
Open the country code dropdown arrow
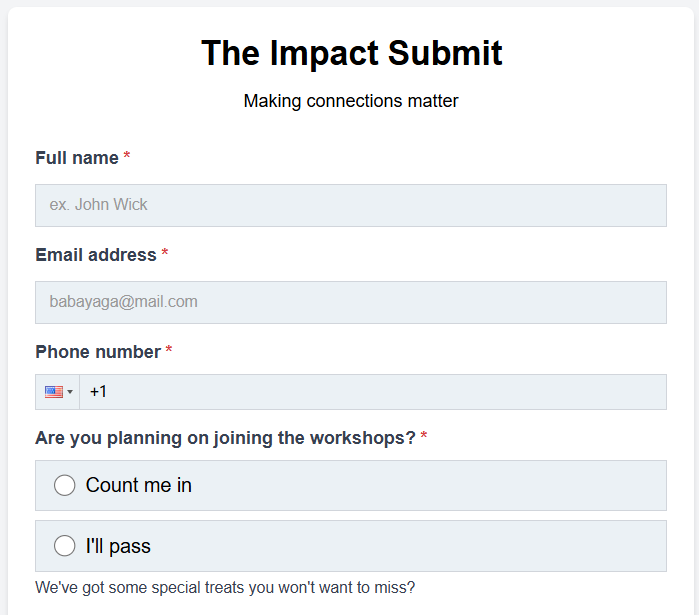(x=70, y=392)
